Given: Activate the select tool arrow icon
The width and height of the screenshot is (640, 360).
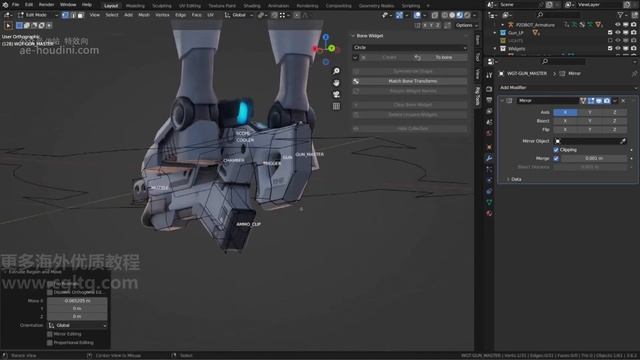Looking at the screenshot, I should point(8,25).
